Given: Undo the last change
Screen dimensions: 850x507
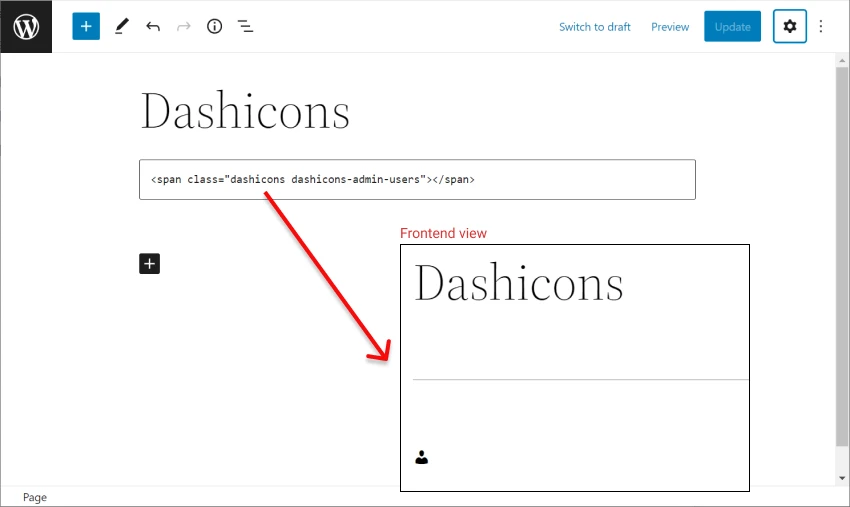Looking at the screenshot, I should [x=153, y=27].
